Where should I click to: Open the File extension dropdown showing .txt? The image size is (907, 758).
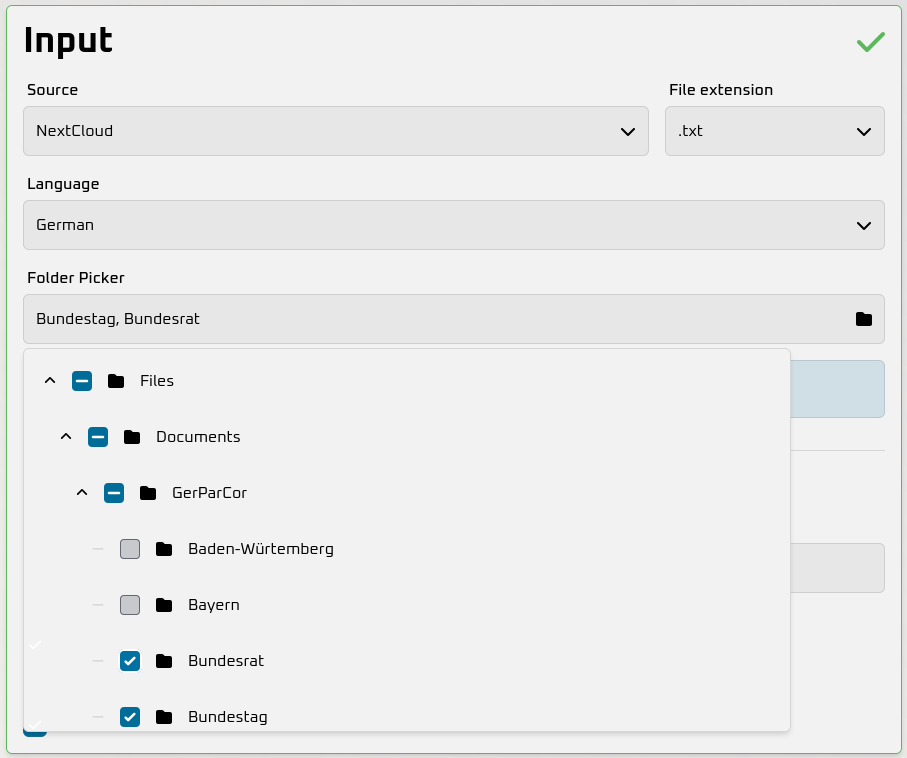[x=775, y=131]
